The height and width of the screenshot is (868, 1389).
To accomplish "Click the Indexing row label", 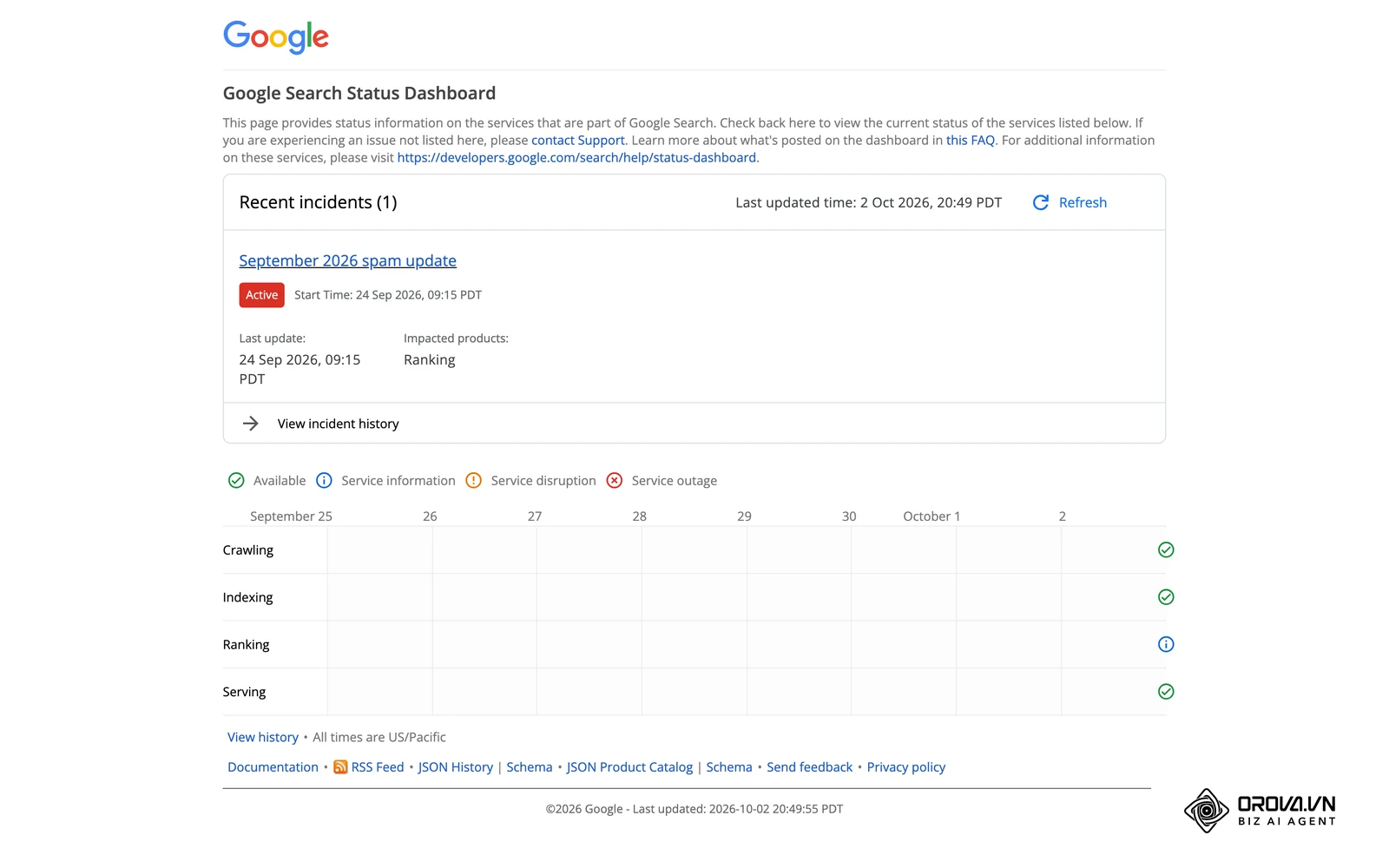I will coord(247,597).
